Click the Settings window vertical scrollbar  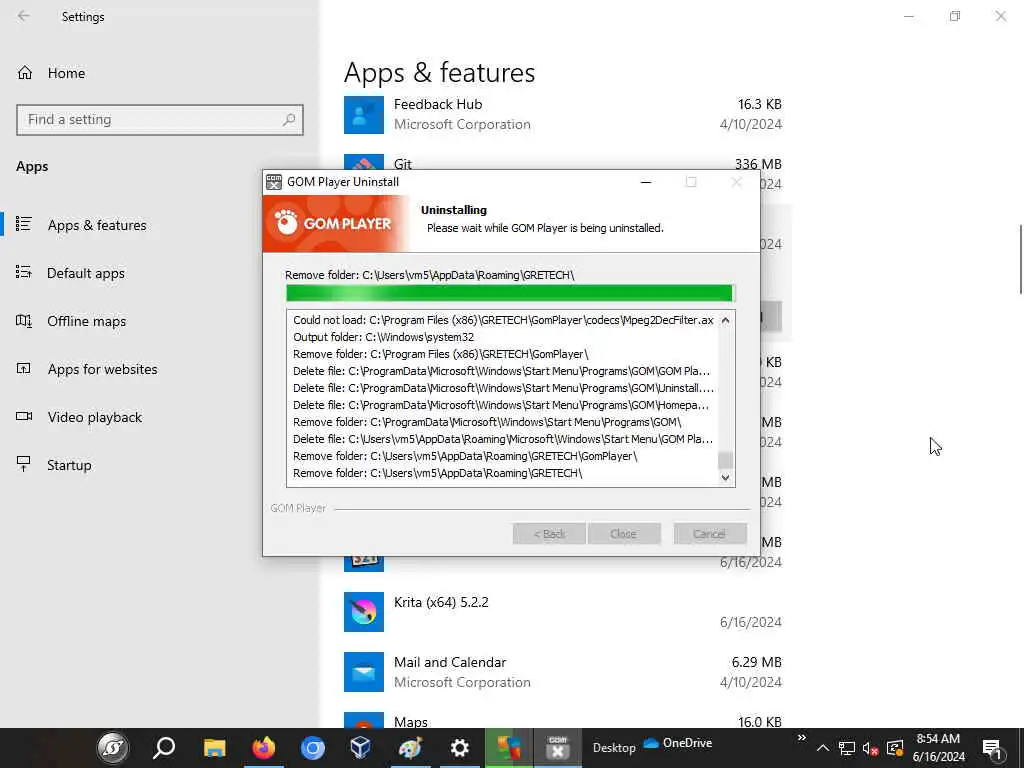pyautogui.click(x=1021, y=259)
